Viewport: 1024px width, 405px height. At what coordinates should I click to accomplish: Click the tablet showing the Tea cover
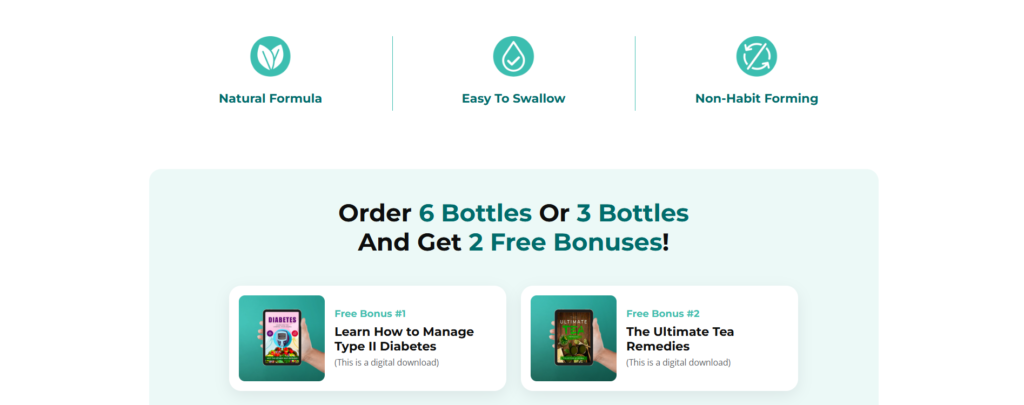click(x=574, y=338)
